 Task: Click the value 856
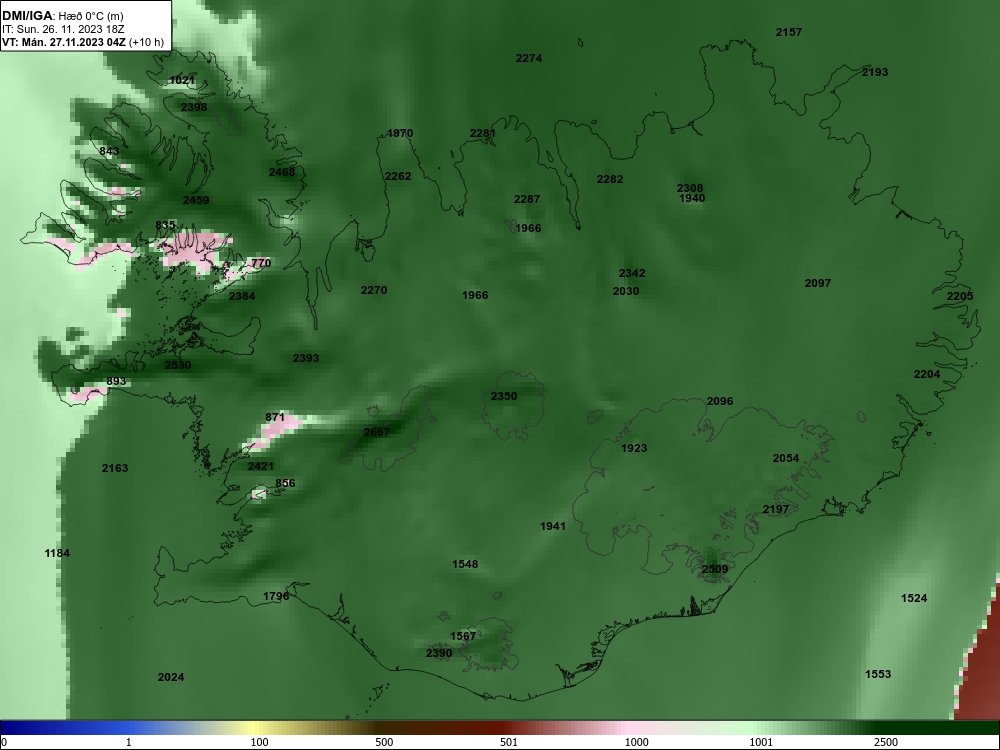click(x=285, y=483)
